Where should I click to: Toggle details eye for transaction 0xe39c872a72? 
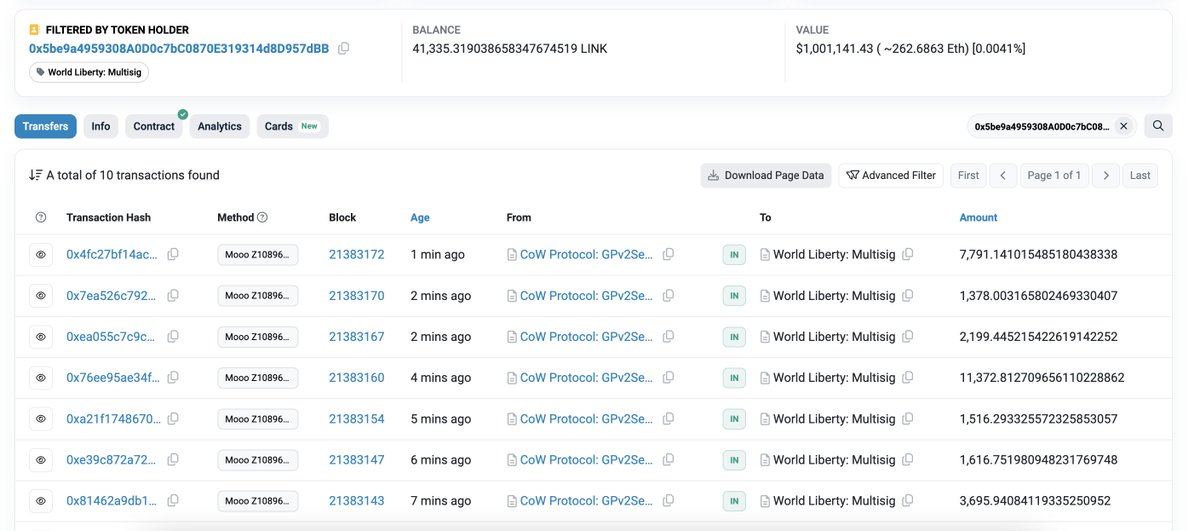point(41,460)
